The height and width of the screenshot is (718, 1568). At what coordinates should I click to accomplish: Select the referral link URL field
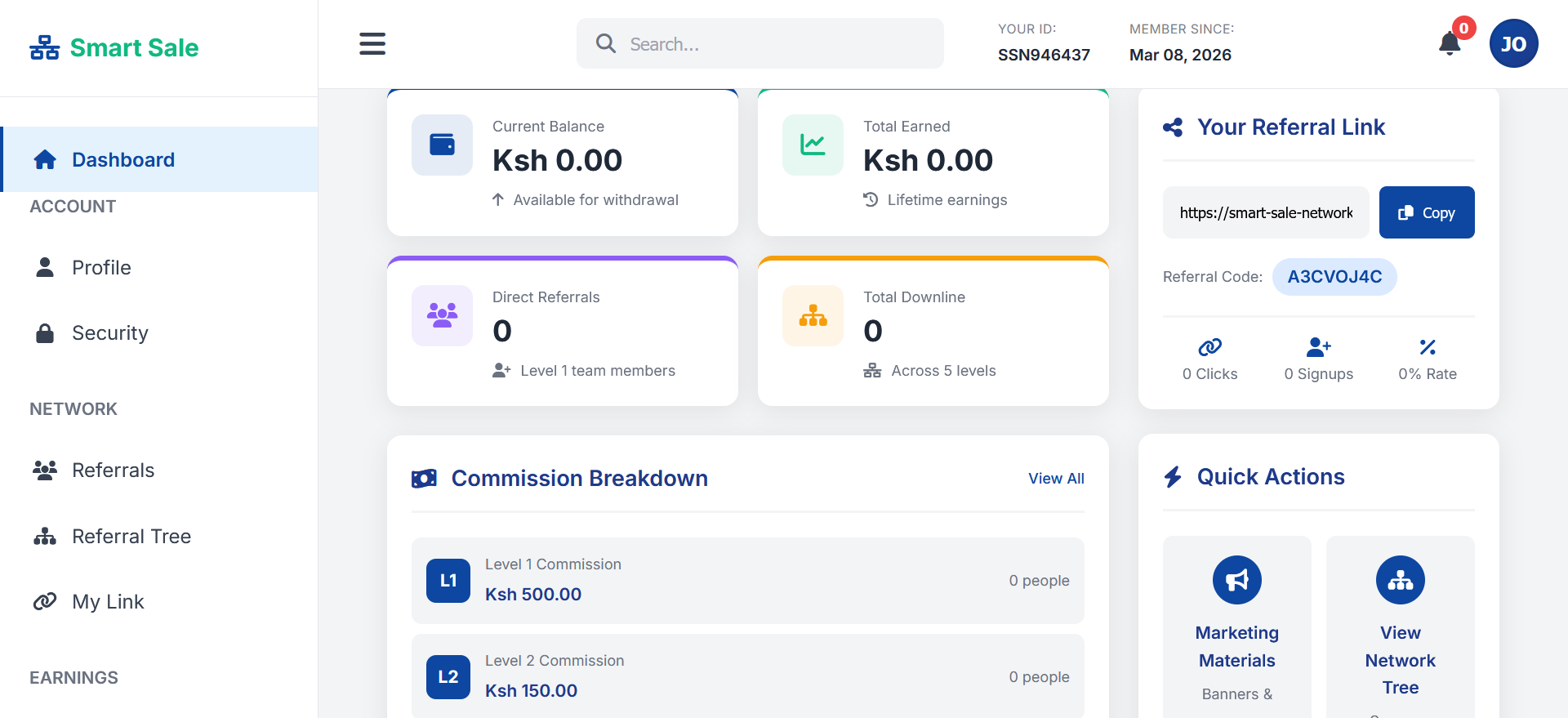pyautogui.click(x=1265, y=213)
